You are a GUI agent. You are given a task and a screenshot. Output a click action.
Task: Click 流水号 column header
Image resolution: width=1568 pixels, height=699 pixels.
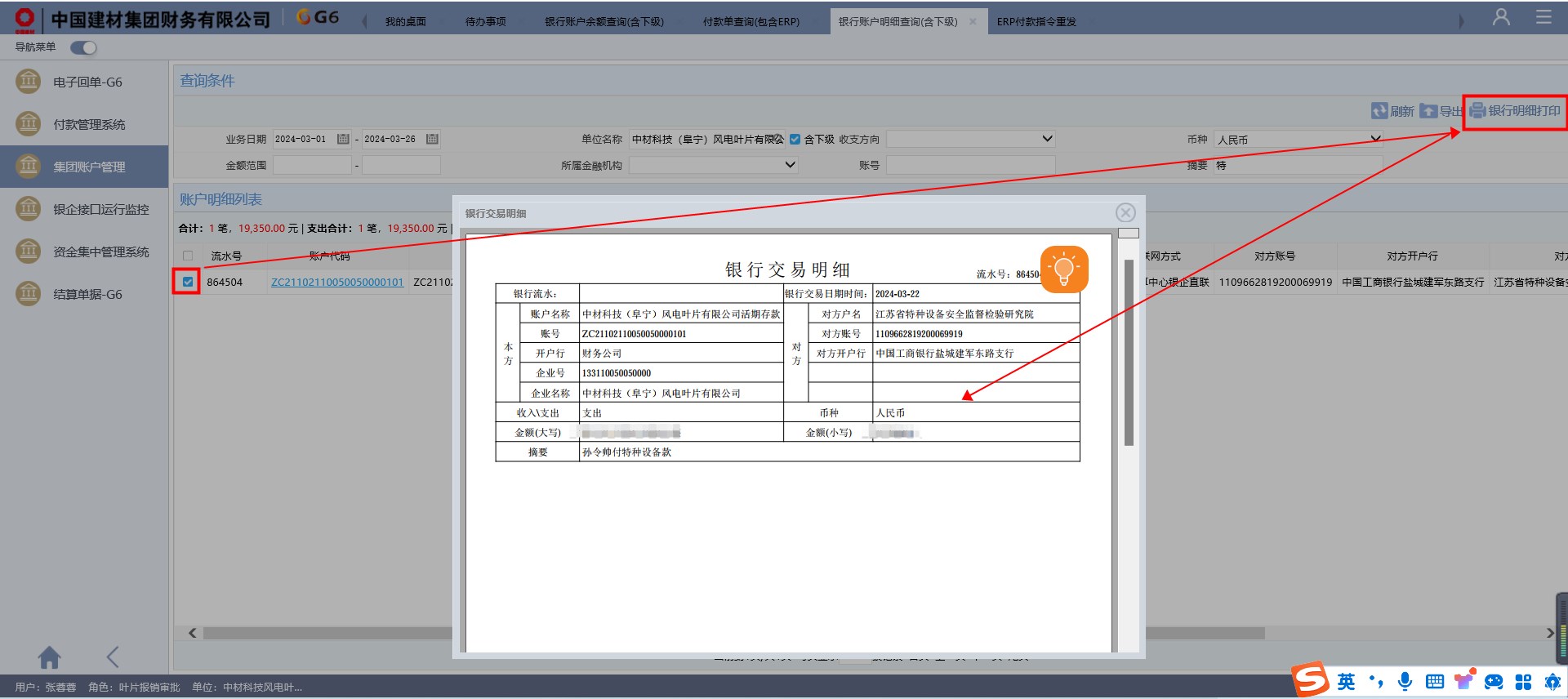pyautogui.click(x=226, y=256)
